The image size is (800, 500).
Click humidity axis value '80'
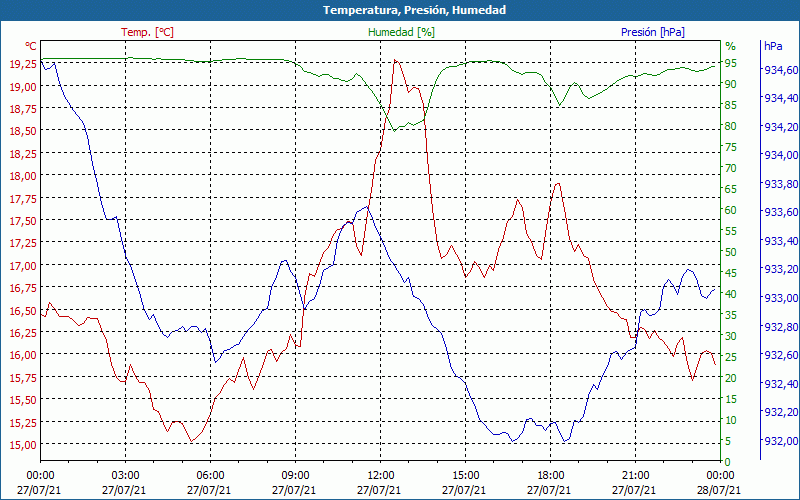point(731,126)
